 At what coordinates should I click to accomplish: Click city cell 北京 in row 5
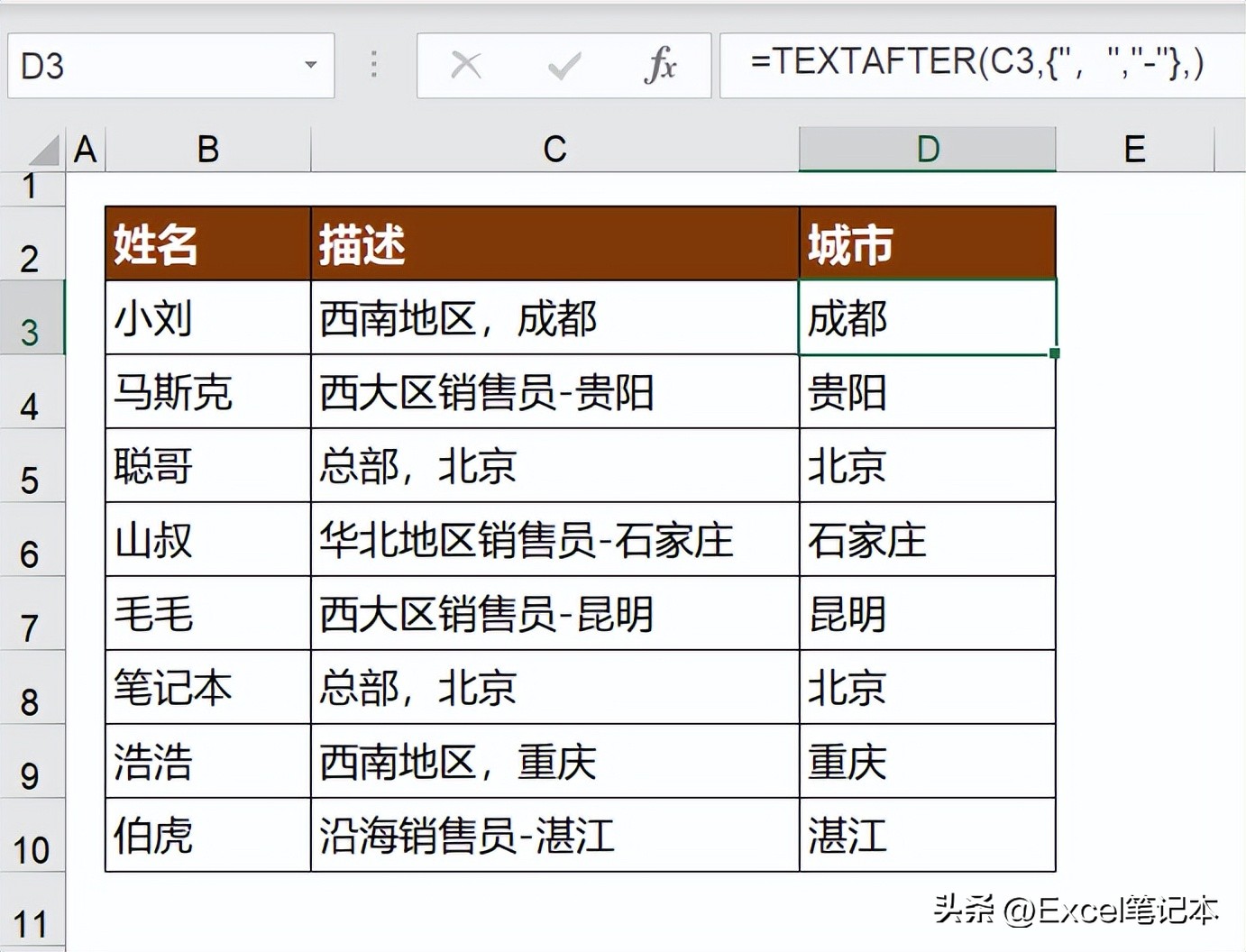[x=928, y=465]
